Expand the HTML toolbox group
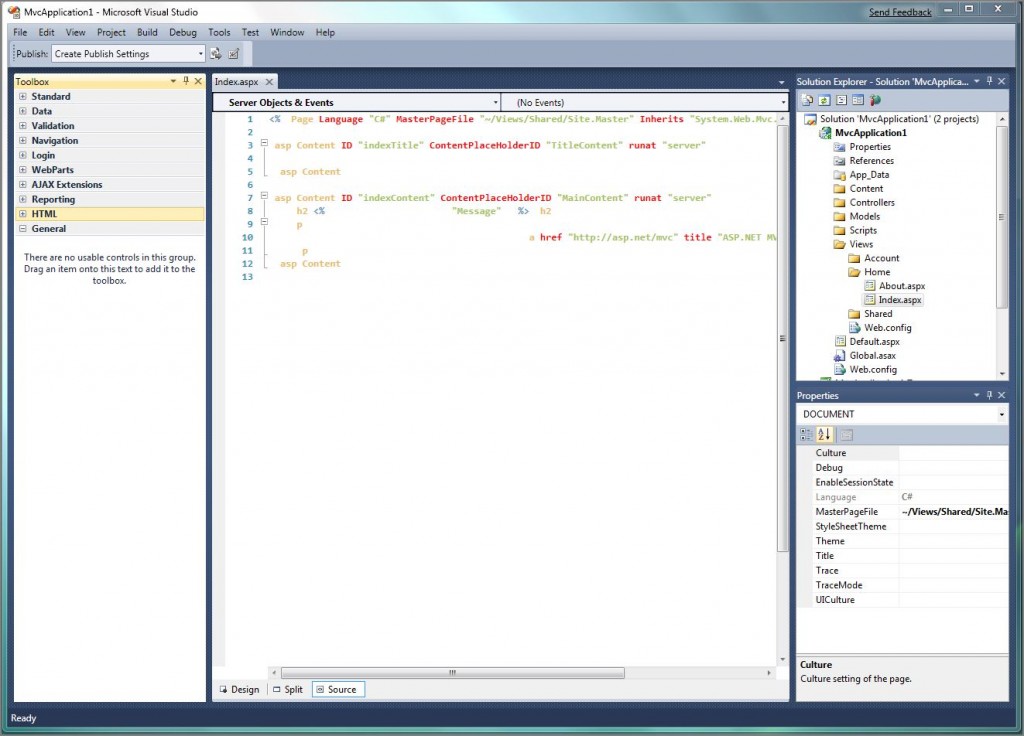Viewport: 1024px width, 736px height. (23, 214)
